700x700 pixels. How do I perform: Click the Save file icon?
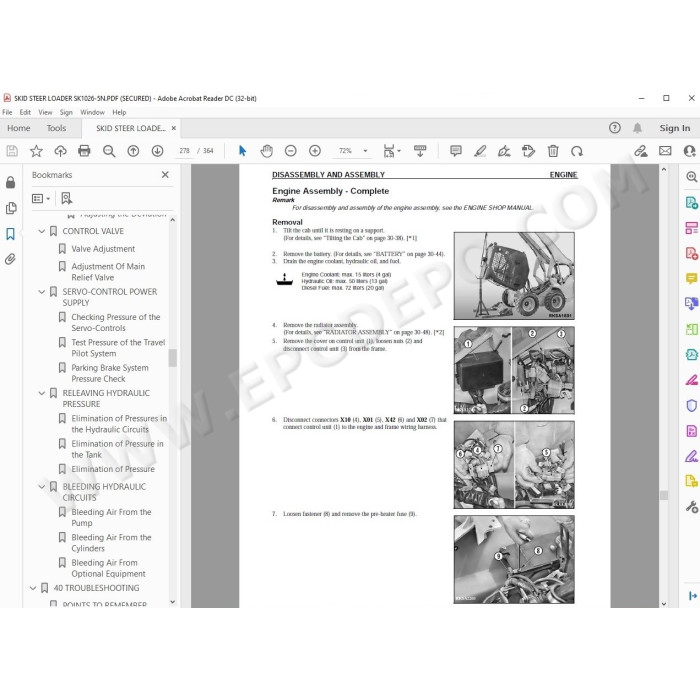(x=12, y=151)
